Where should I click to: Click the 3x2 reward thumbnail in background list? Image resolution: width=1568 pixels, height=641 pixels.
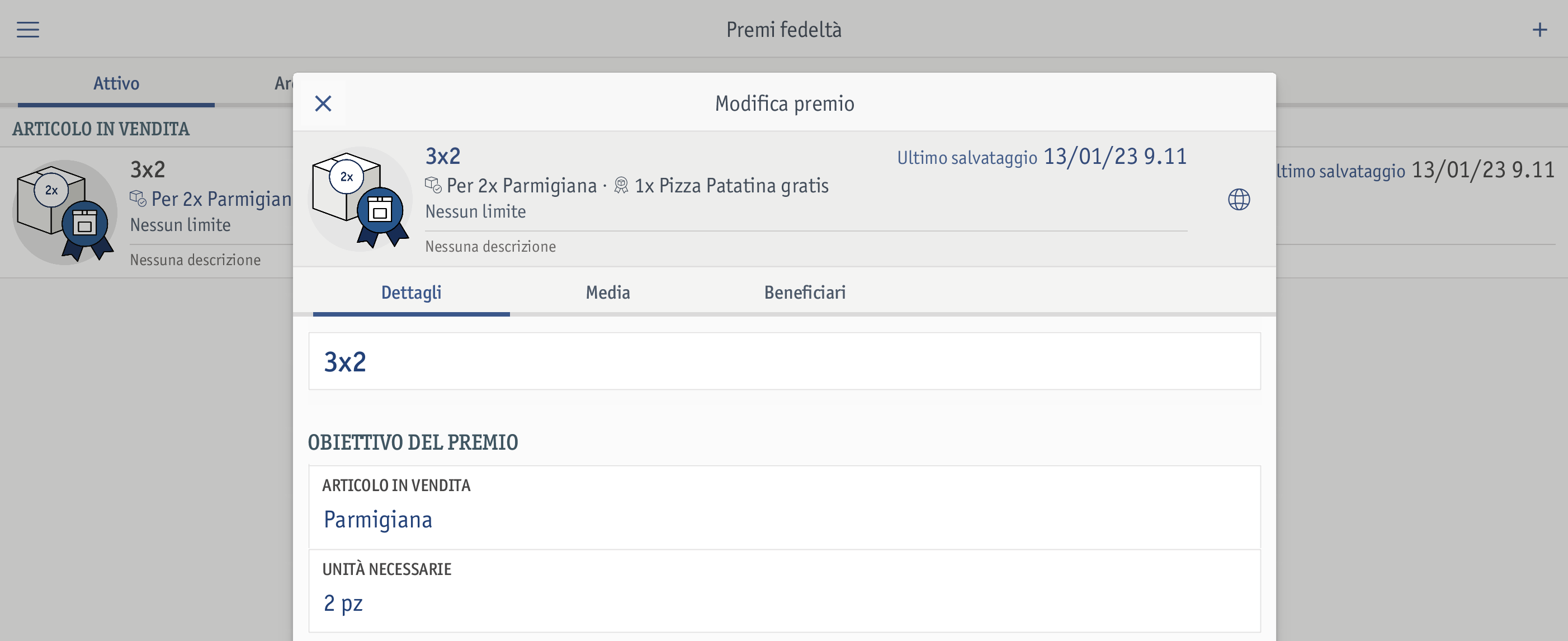[64, 213]
